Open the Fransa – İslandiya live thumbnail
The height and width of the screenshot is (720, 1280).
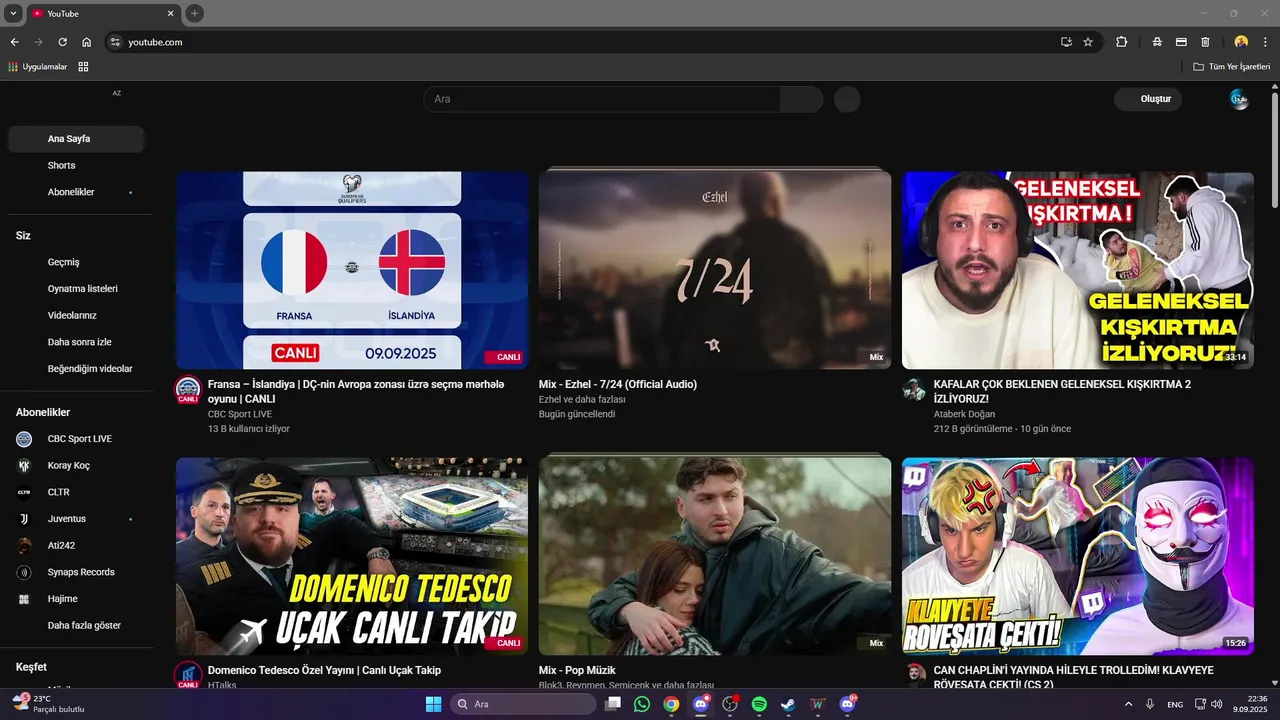point(352,270)
